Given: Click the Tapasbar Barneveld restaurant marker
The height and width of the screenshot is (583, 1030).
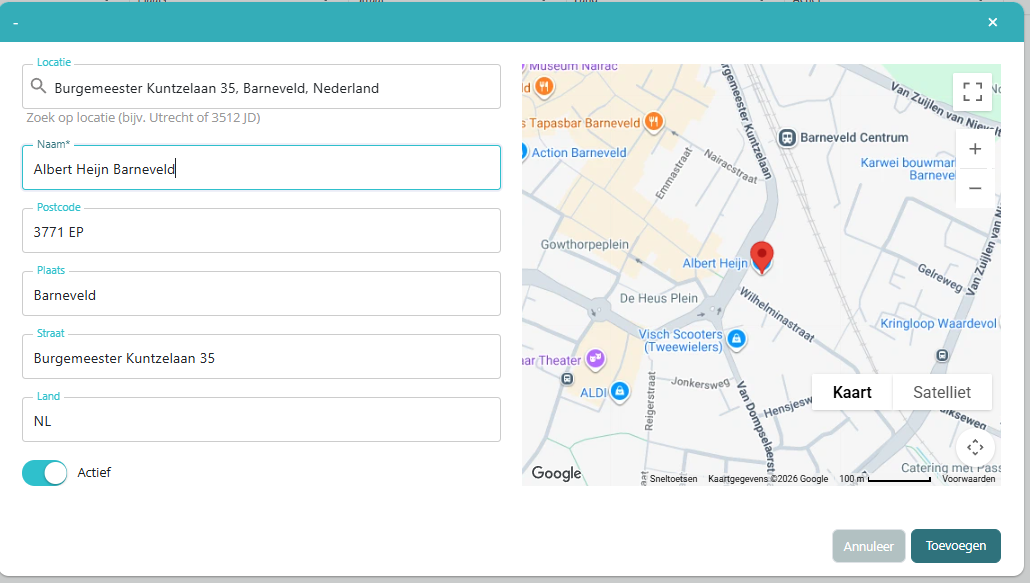Looking at the screenshot, I should tap(653, 121).
